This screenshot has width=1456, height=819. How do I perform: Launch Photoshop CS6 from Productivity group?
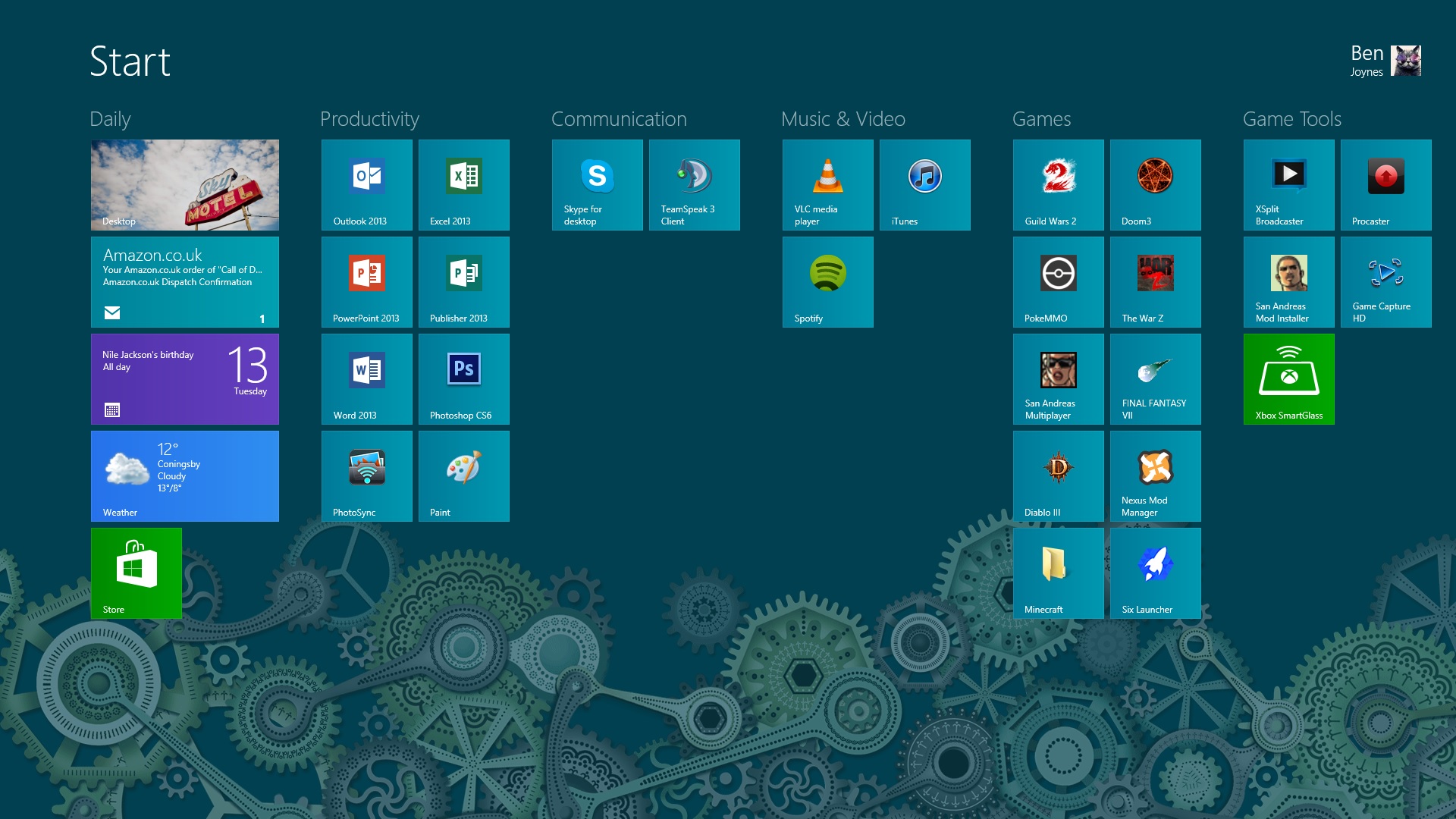coord(463,378)
